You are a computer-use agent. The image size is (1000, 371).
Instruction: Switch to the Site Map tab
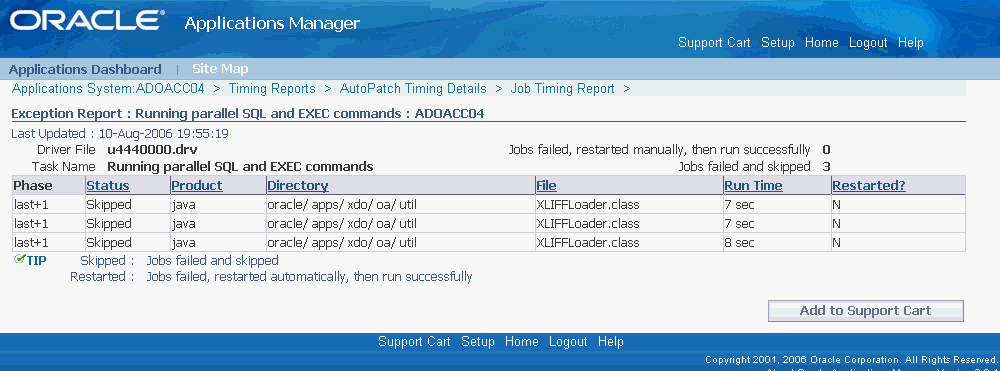click(x=220, y=69)
